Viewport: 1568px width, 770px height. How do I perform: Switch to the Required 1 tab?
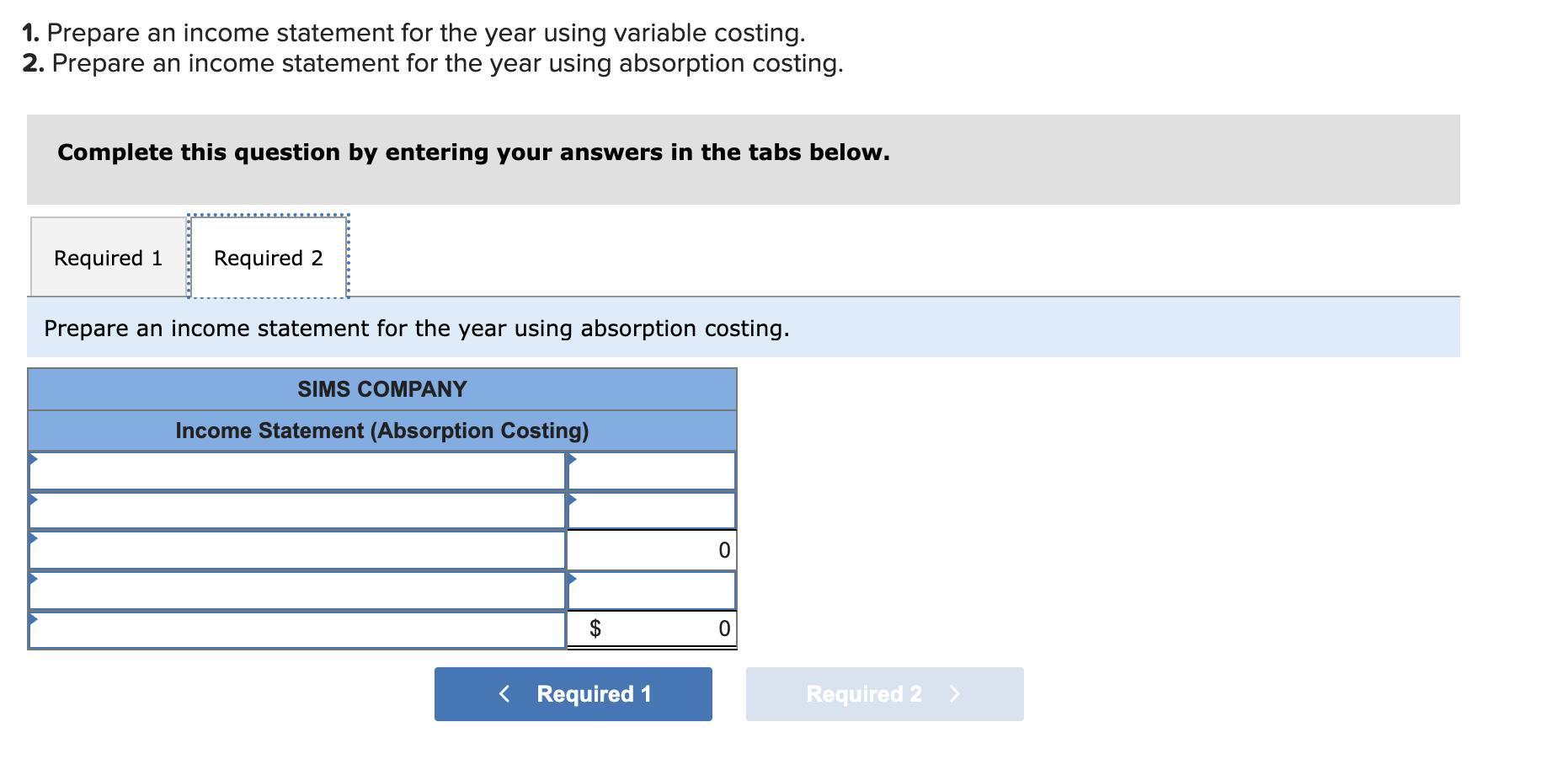tap(107, 257)
